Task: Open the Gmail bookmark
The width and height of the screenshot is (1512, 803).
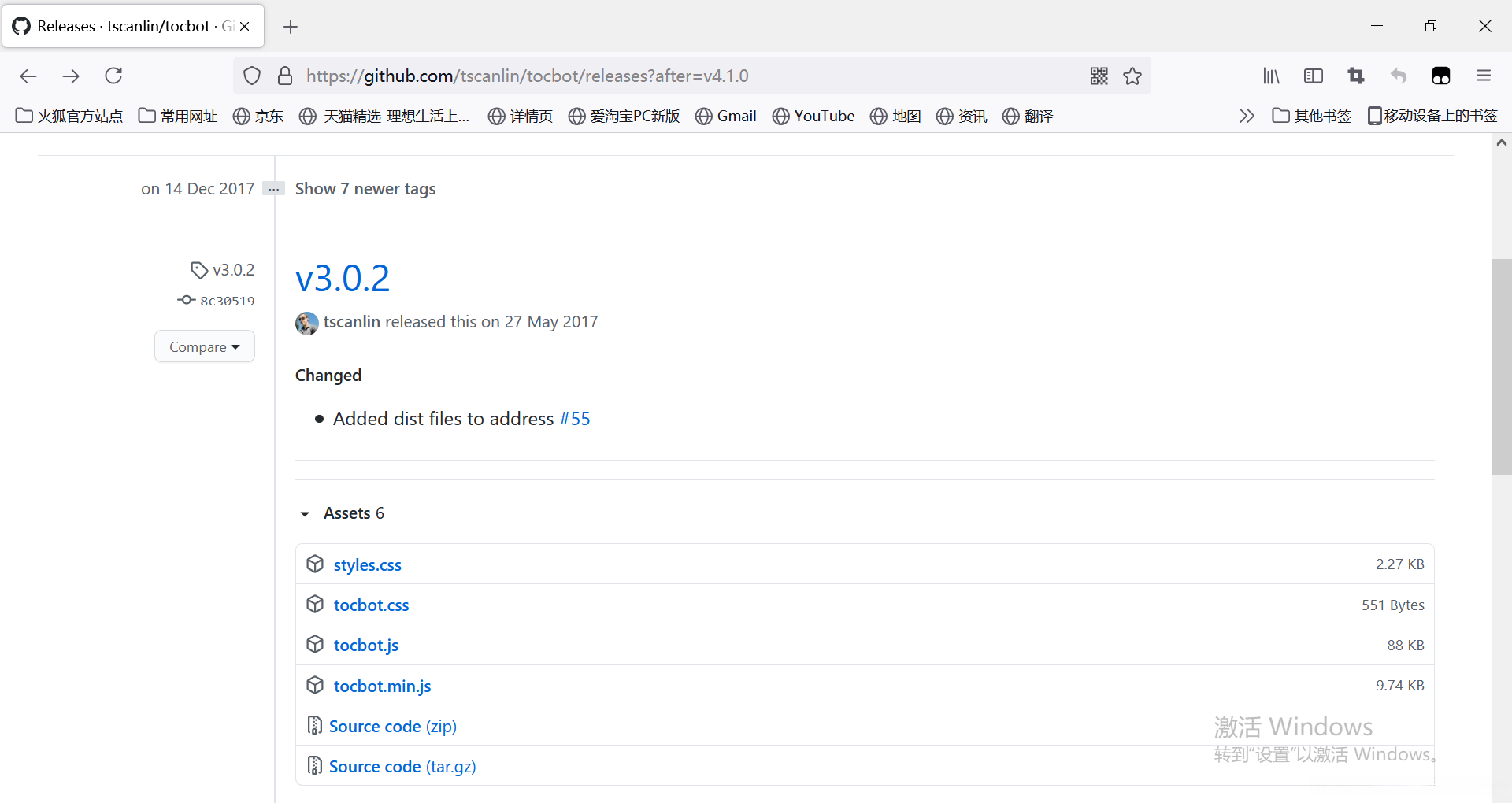Action: coord(726,117)
